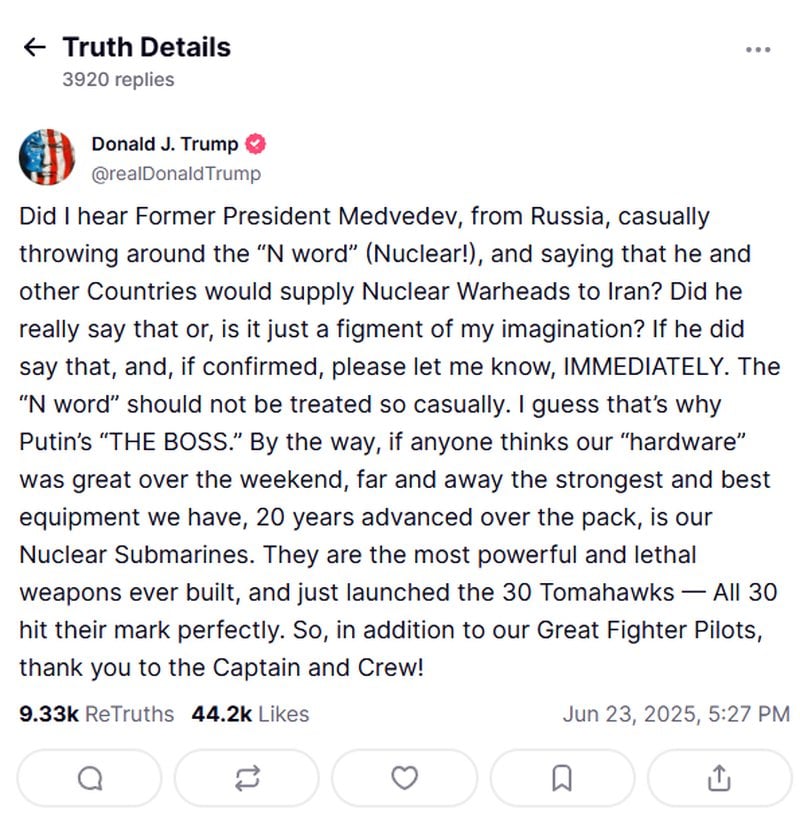
Task: Like the post with the heart icon
Action: 404,778
